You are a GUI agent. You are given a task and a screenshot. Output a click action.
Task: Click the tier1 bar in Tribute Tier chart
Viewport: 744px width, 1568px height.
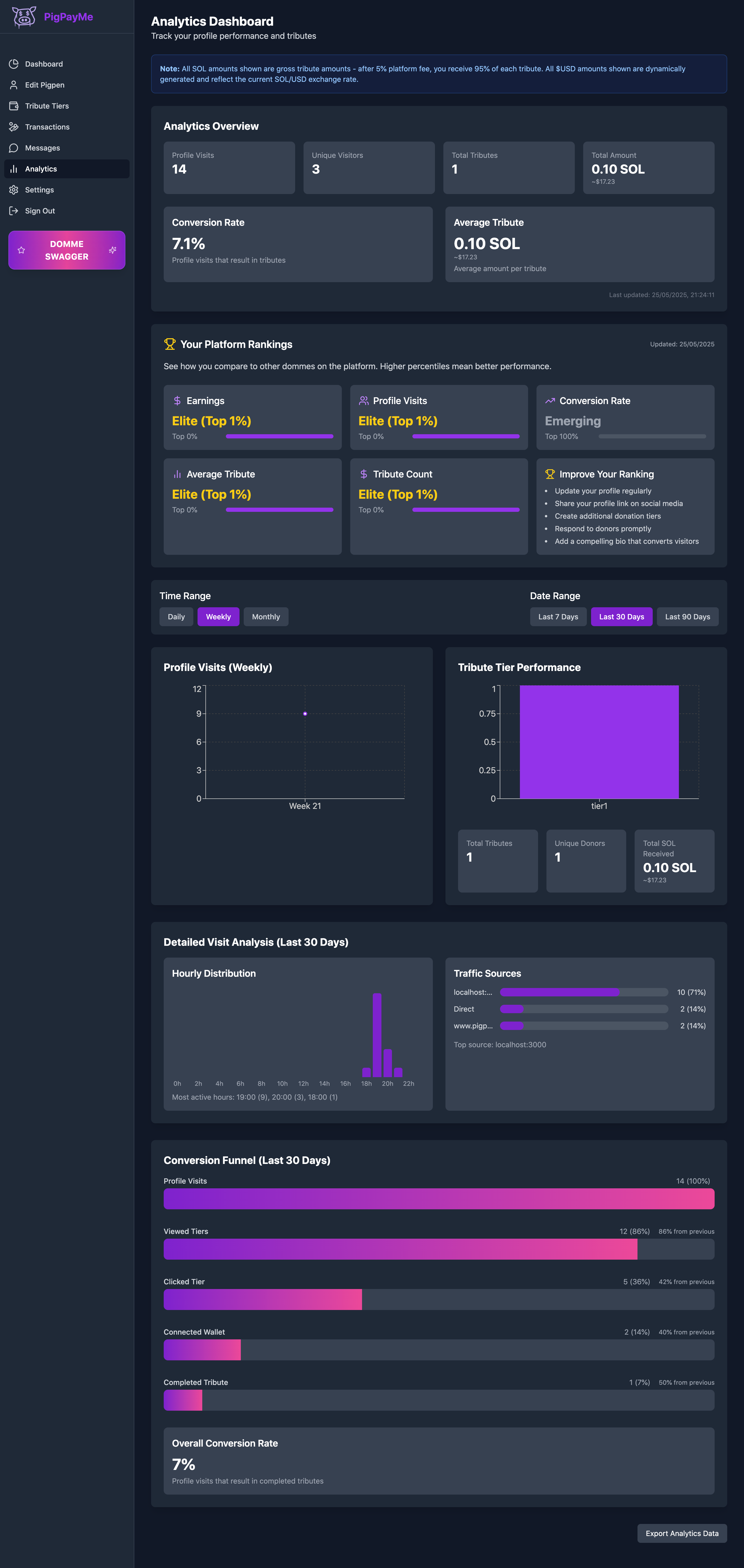coord(599,742)
